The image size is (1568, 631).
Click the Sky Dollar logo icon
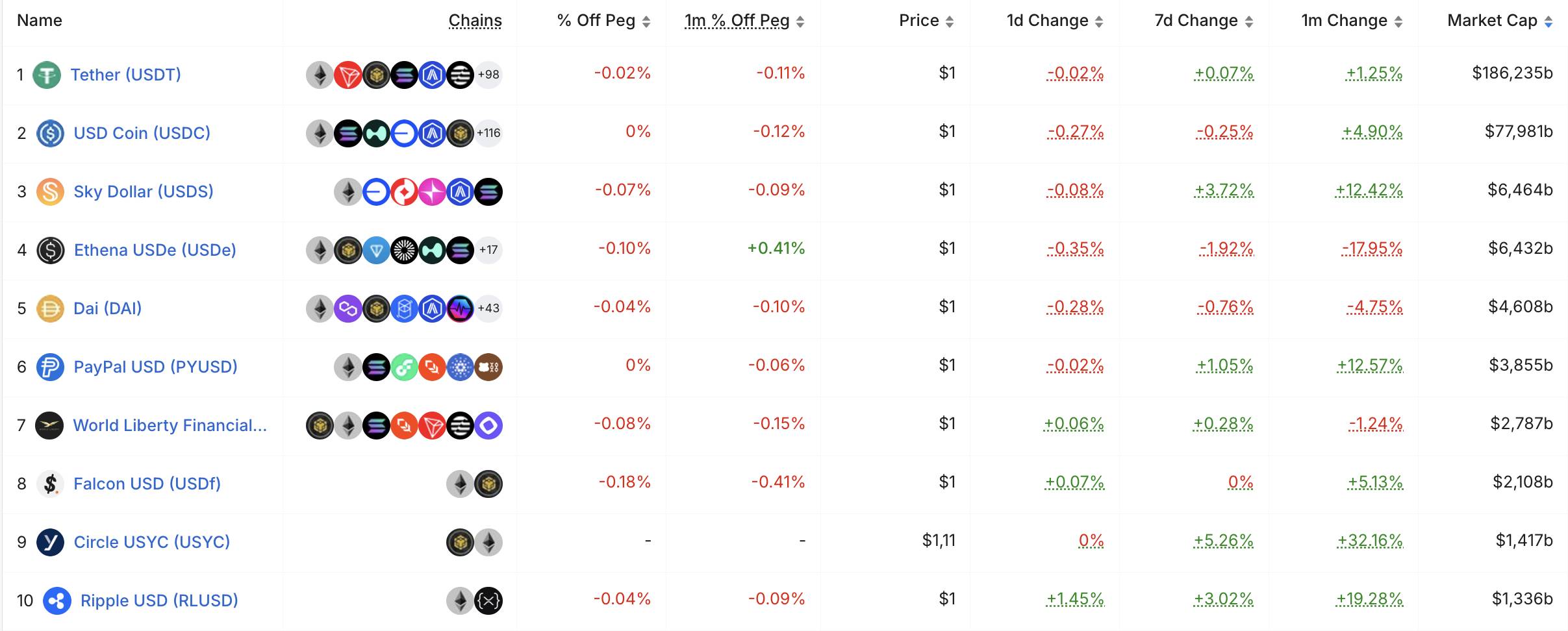click(50, 192)
